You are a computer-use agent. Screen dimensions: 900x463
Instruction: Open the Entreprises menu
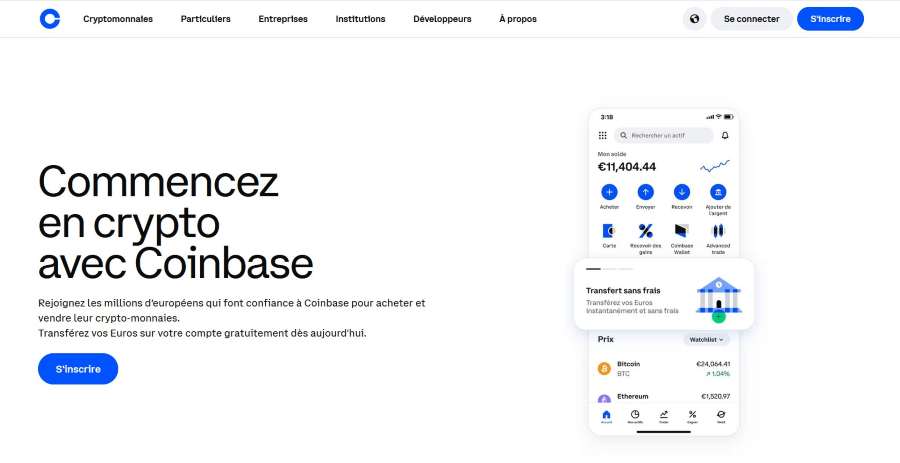[x=283, y=19]
